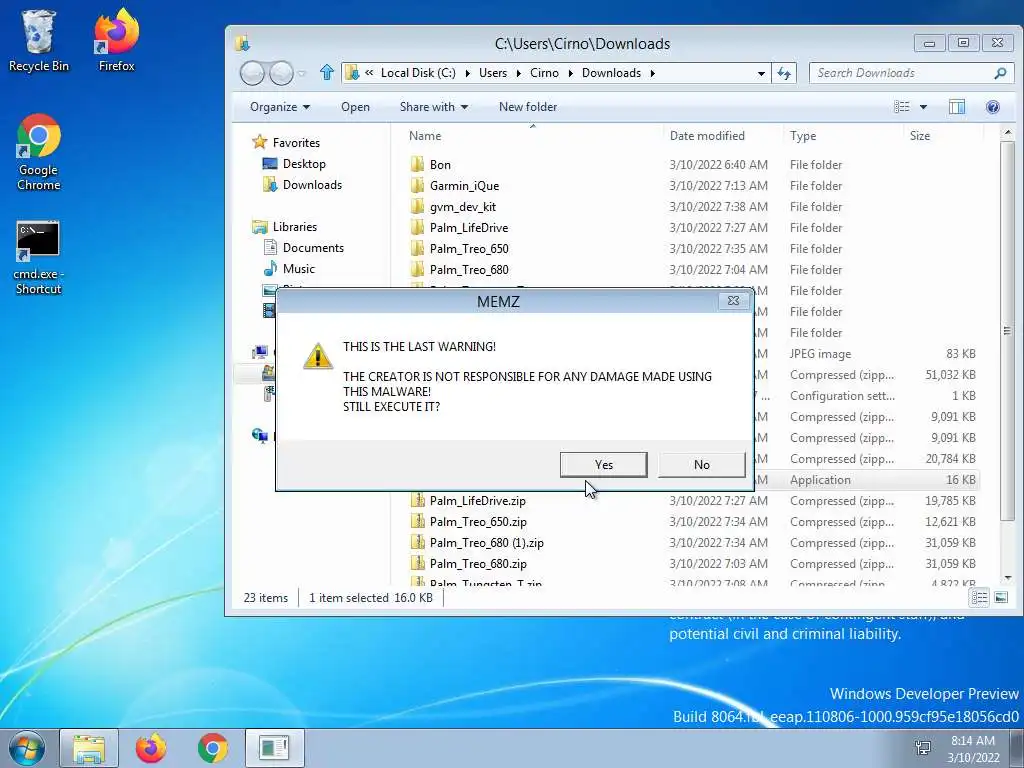The image size is (1024, 768).
Task: Open File Explorer from the taskbar
Action: point(89,748)
